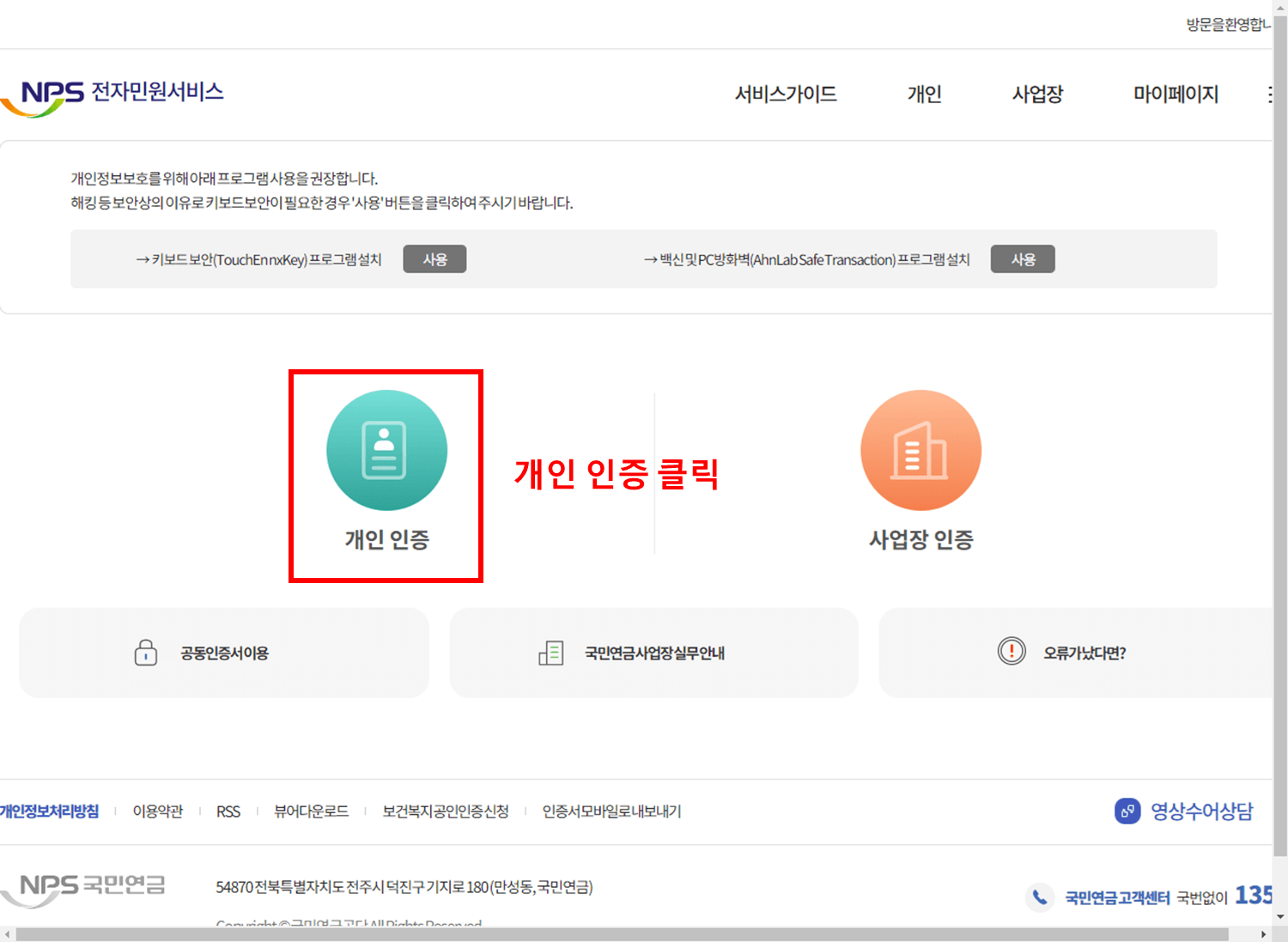Click the 개인 인증 teal circle icon

coord(386,450)
